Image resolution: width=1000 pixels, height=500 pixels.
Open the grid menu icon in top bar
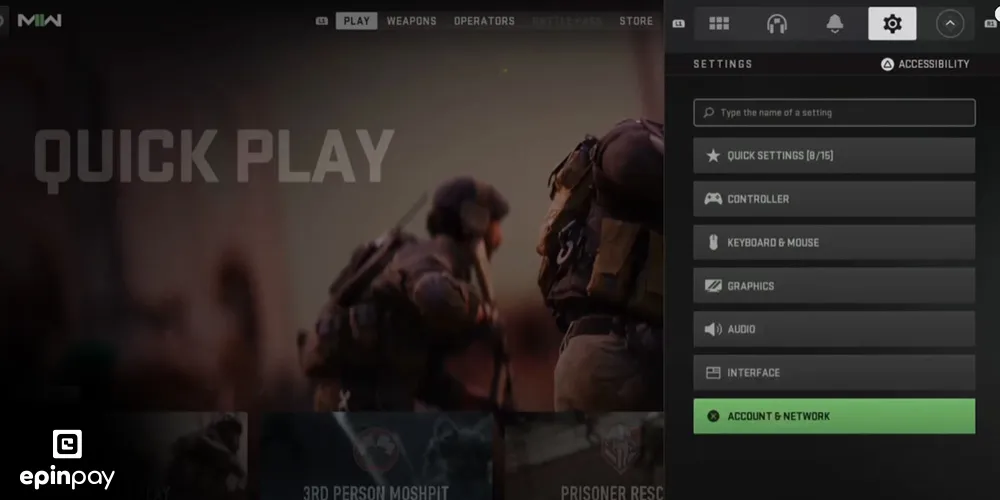[719, 24]
